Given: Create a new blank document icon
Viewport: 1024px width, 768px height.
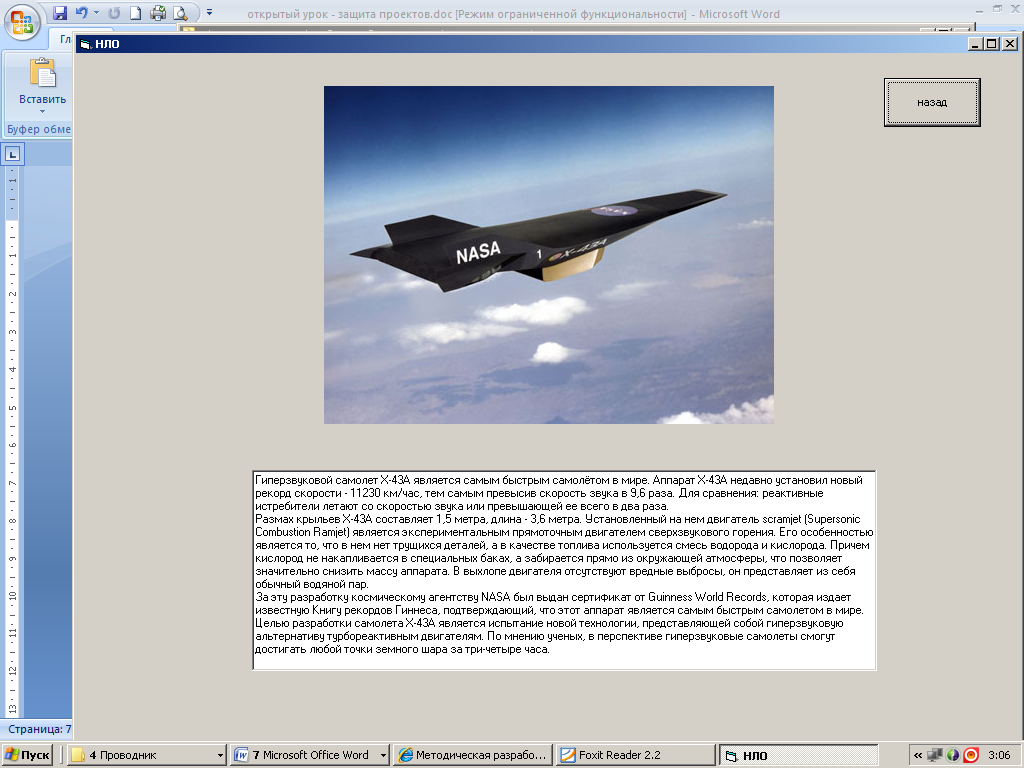Looking at the screenshot, I should (x=135, y=12).
